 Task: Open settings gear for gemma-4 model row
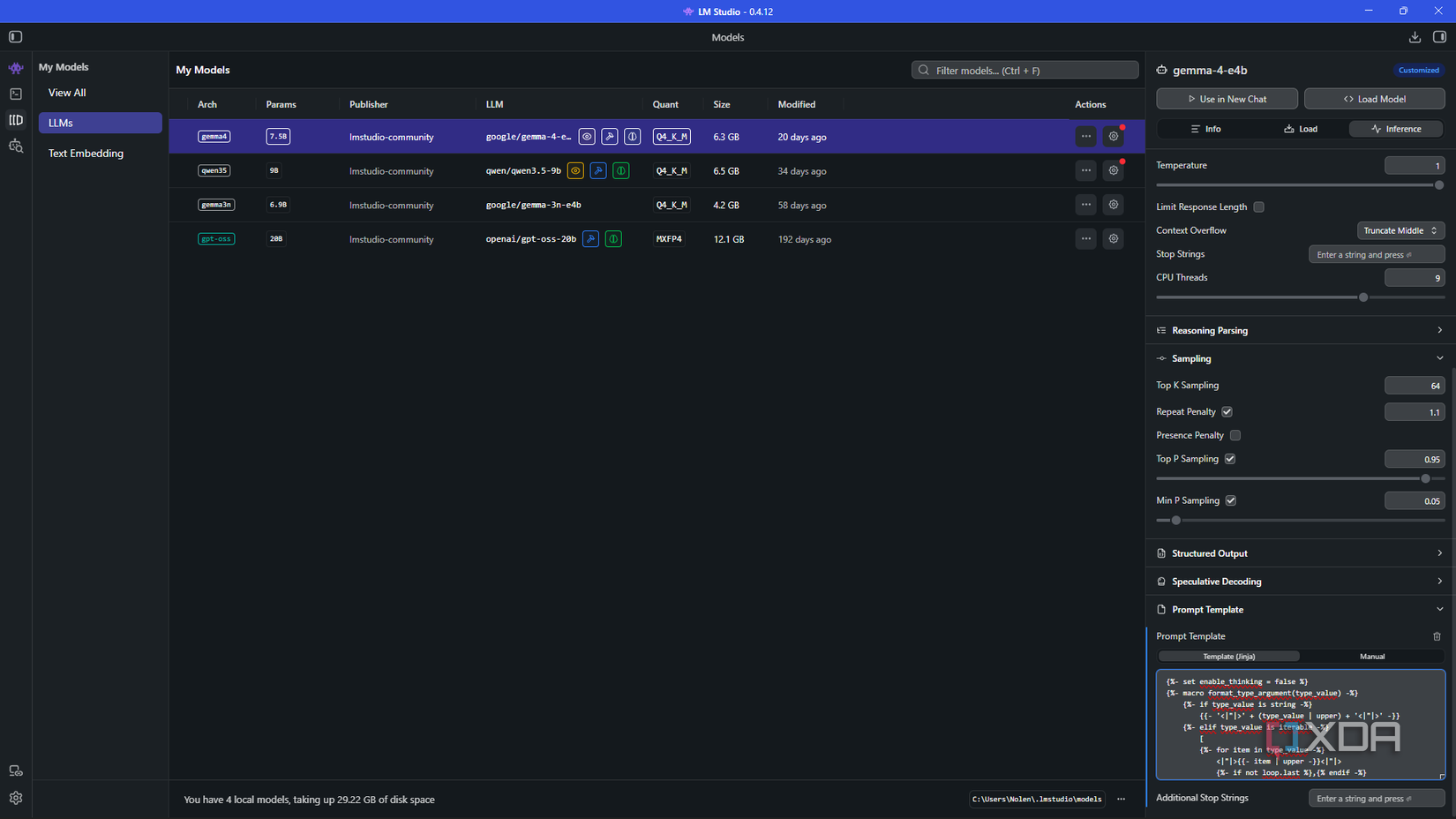tap(1114, 137)
